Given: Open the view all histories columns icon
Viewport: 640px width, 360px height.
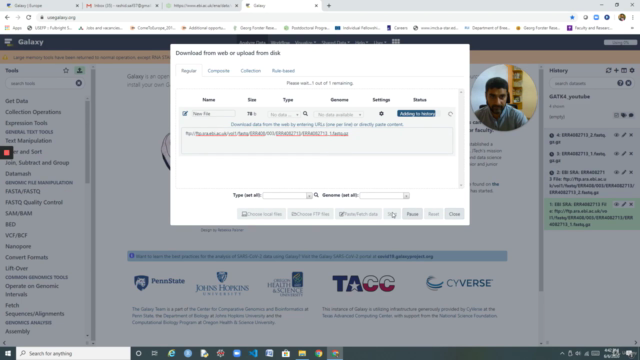Looking at the screenshot, I should (624, 71).
